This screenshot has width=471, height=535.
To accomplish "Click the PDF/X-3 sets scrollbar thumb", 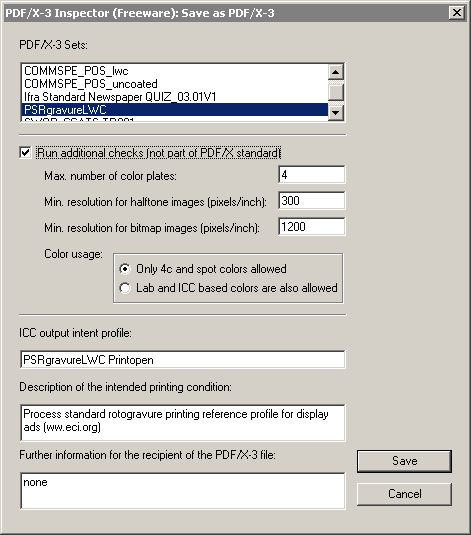I will (336, 92).
